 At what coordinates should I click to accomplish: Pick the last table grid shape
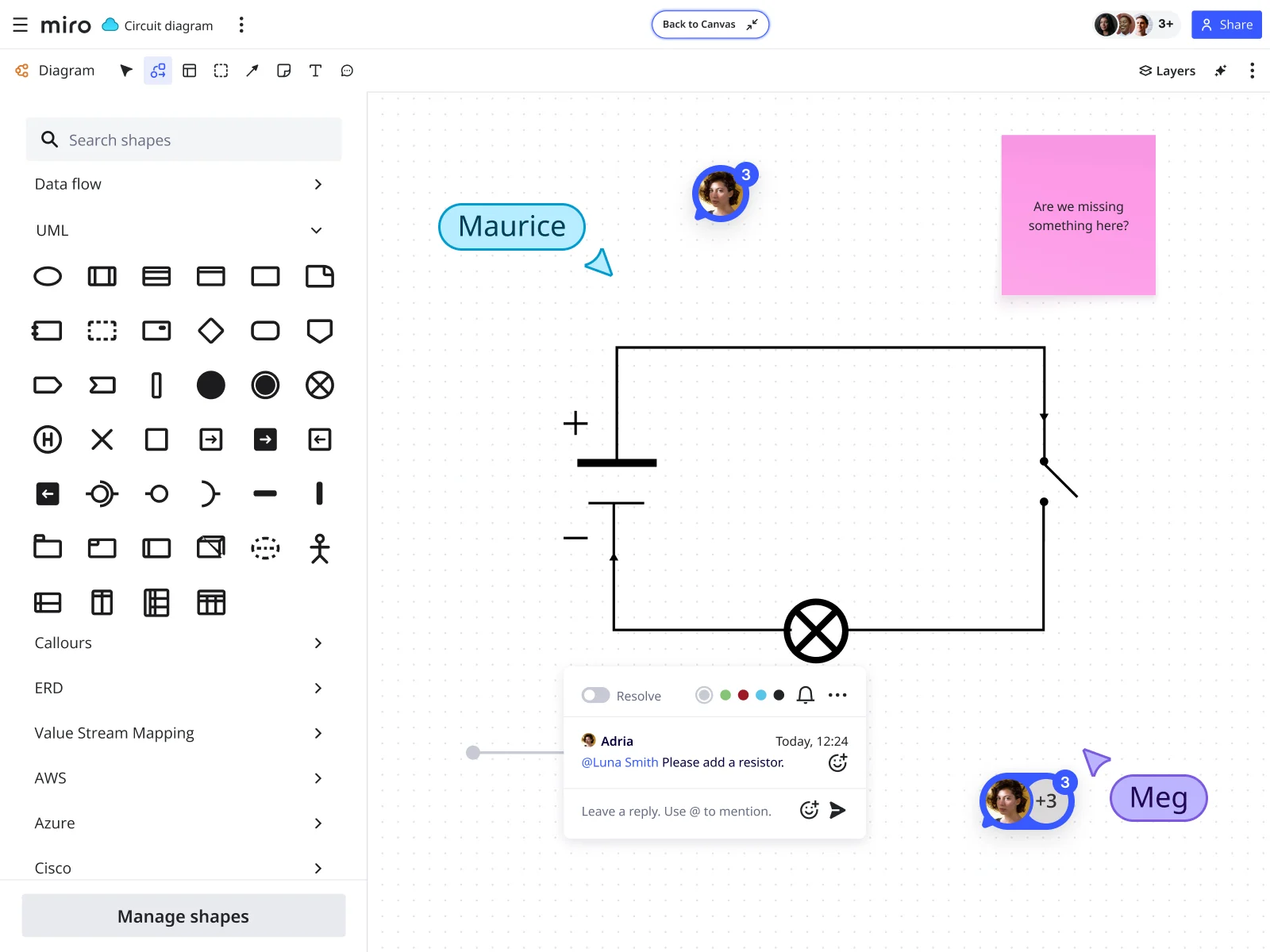click(x=211, y=603)
